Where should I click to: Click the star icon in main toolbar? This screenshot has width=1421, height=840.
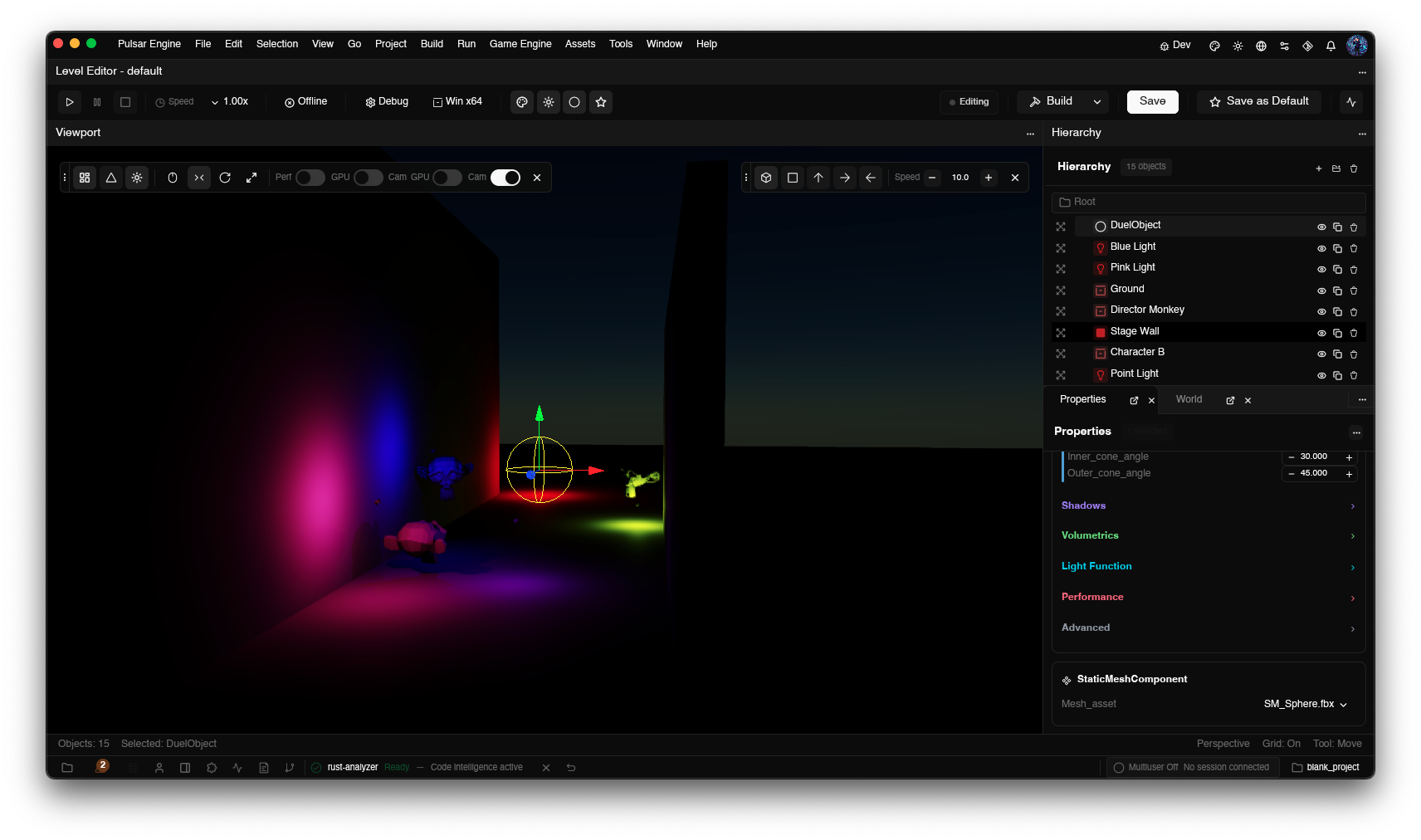(601, 102)
